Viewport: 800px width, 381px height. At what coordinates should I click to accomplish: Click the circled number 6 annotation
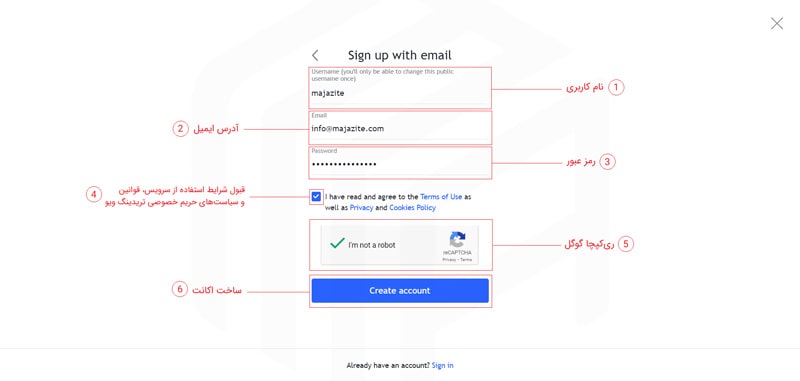(180, 290)
